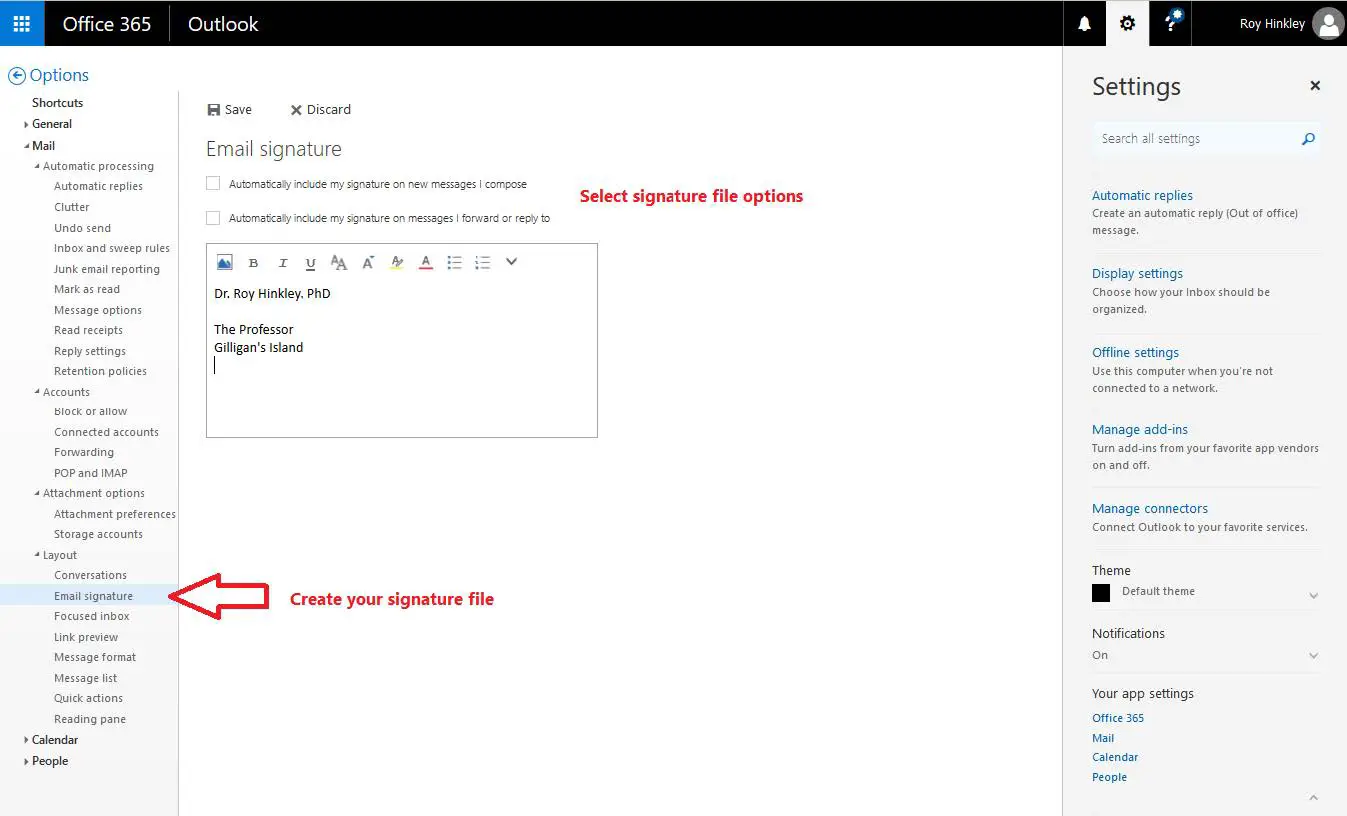Screen dimensions: 1347x816
Task: Enable signature on new messages I compose
Action: coord(213,183)
